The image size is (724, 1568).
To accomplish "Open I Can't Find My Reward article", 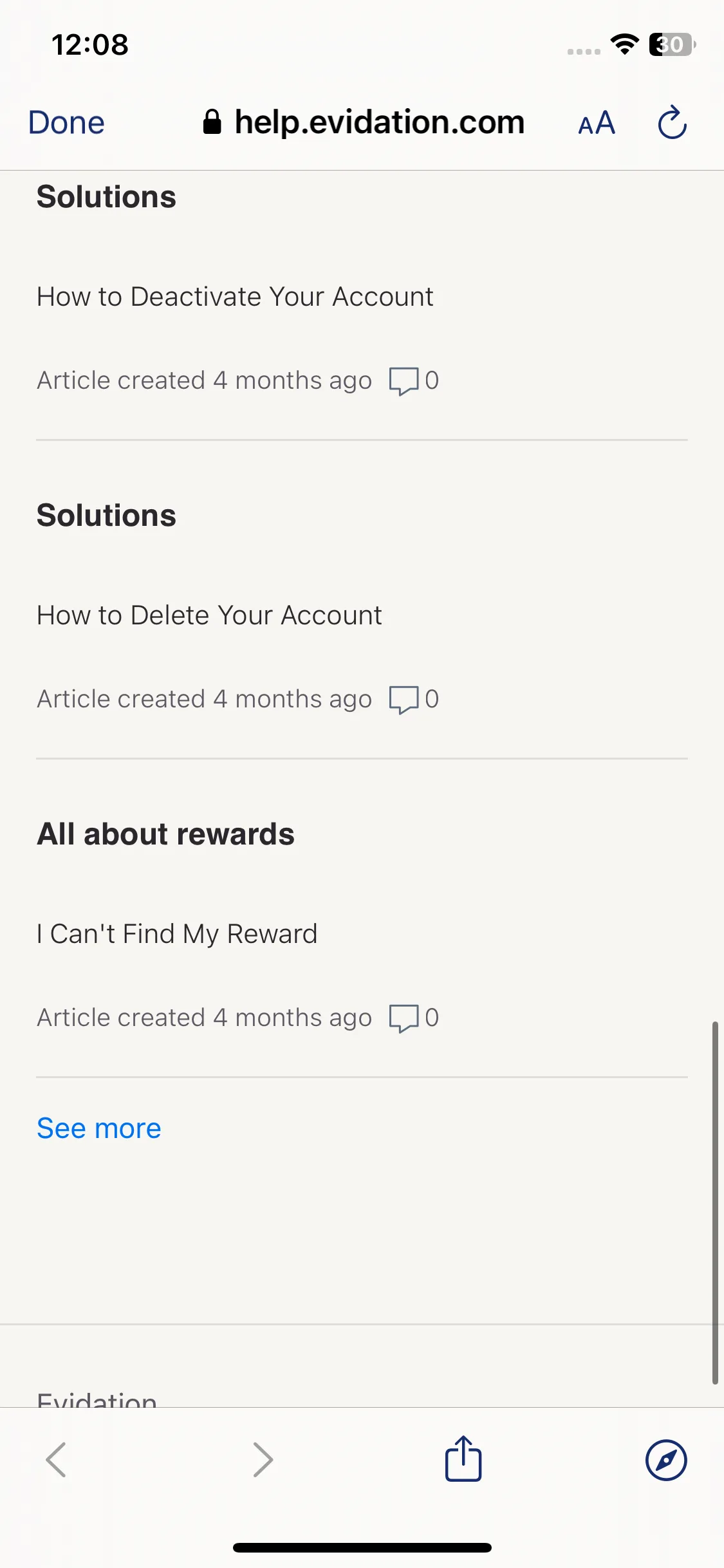I will (x=177, y=934).
